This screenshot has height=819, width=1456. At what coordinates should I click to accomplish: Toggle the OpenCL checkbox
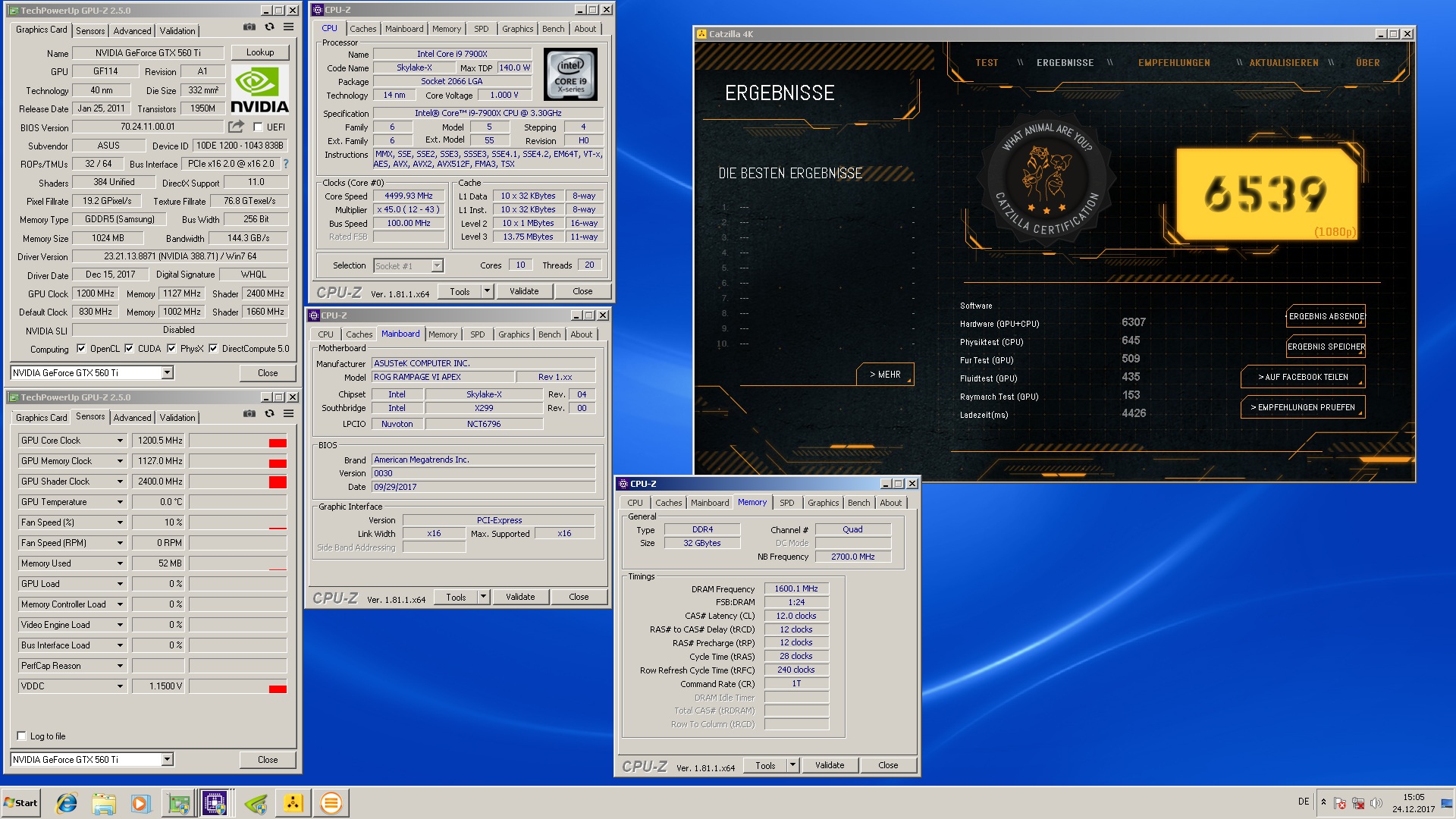(81, 349)
